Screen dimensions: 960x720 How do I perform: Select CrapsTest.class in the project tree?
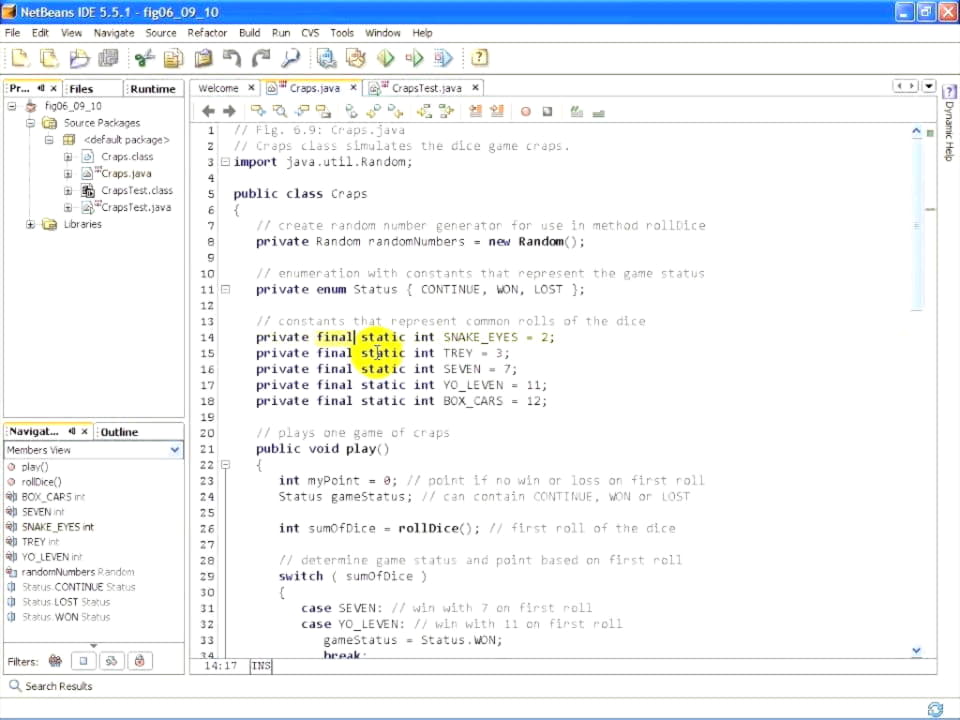(x=137, y=191)
